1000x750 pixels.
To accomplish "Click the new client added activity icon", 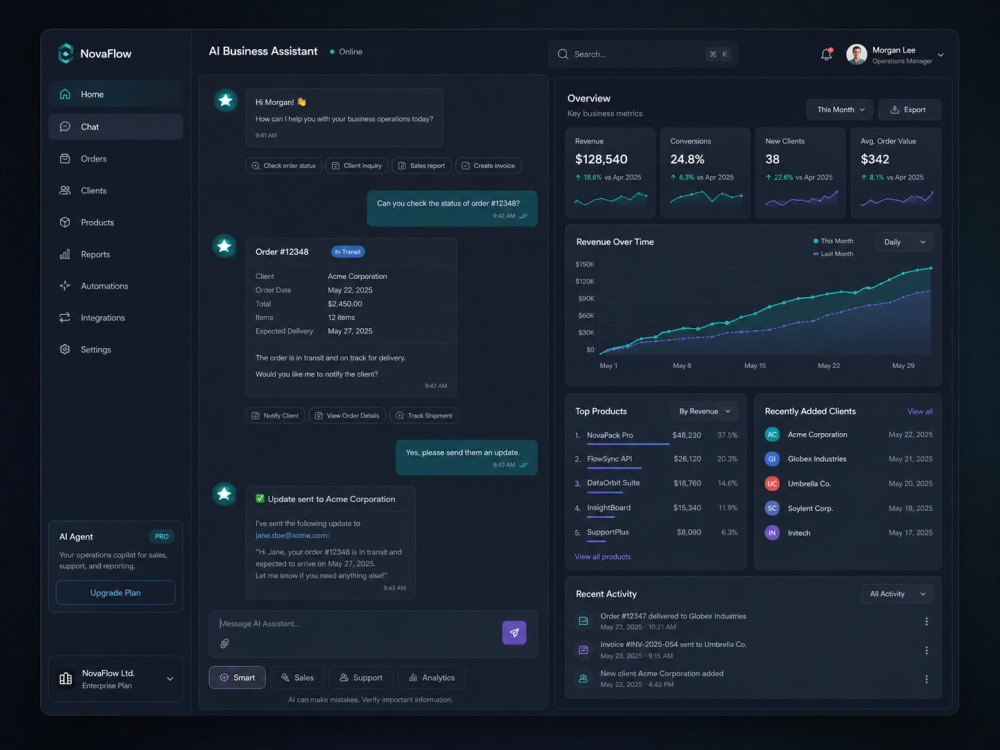I will click(x=583, y=679).
